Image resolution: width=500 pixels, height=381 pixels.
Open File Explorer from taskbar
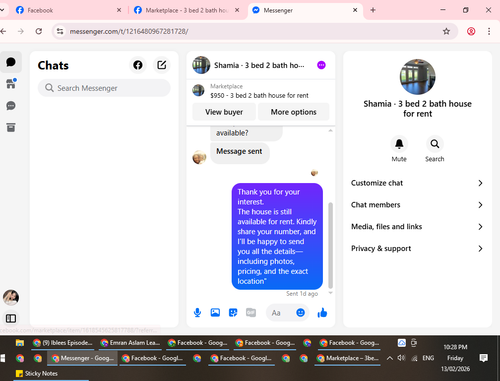pyautogui.click(x=20, y=343)
